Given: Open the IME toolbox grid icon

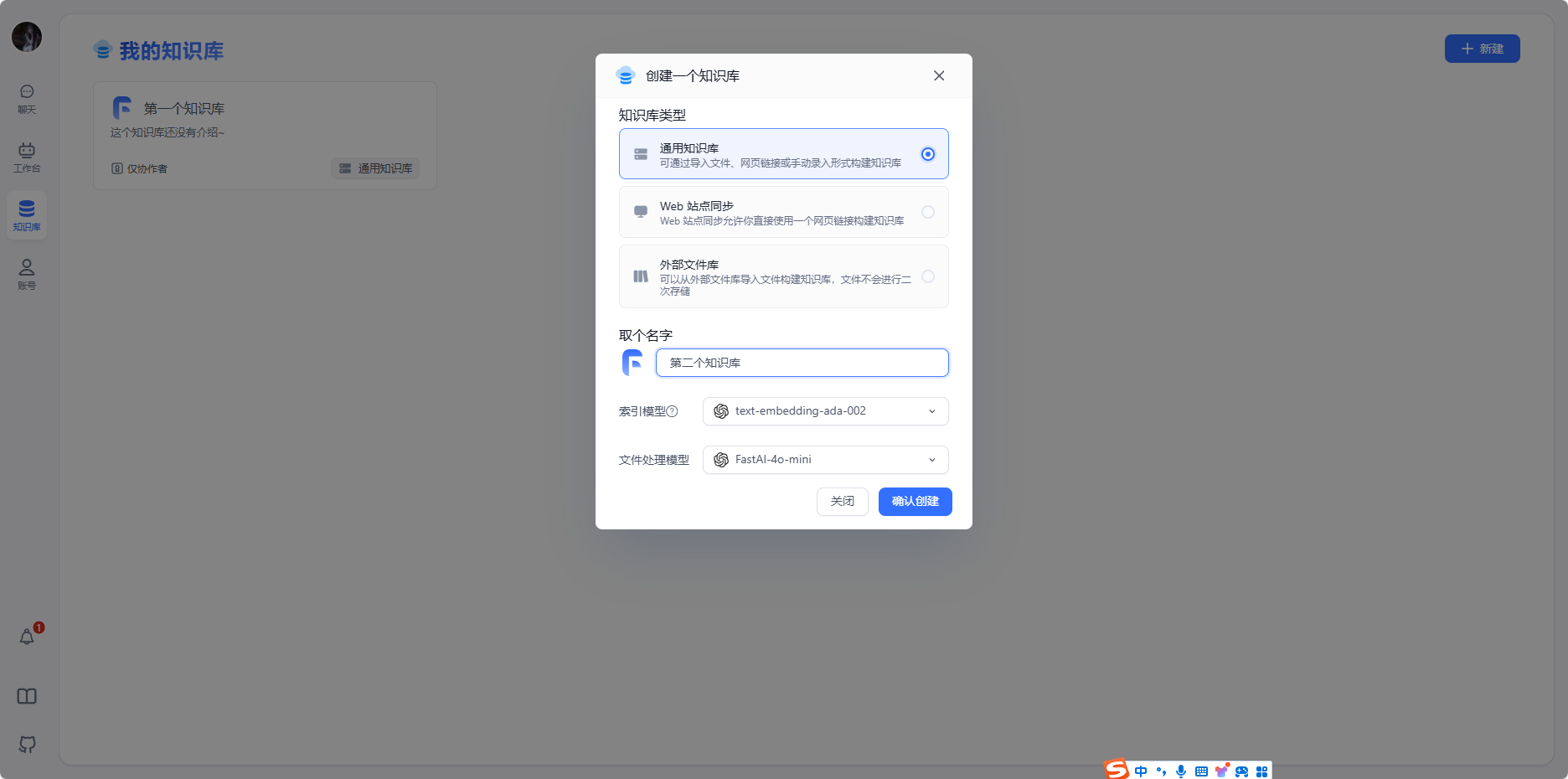Looking at the screenshot, I should 1261,771.
